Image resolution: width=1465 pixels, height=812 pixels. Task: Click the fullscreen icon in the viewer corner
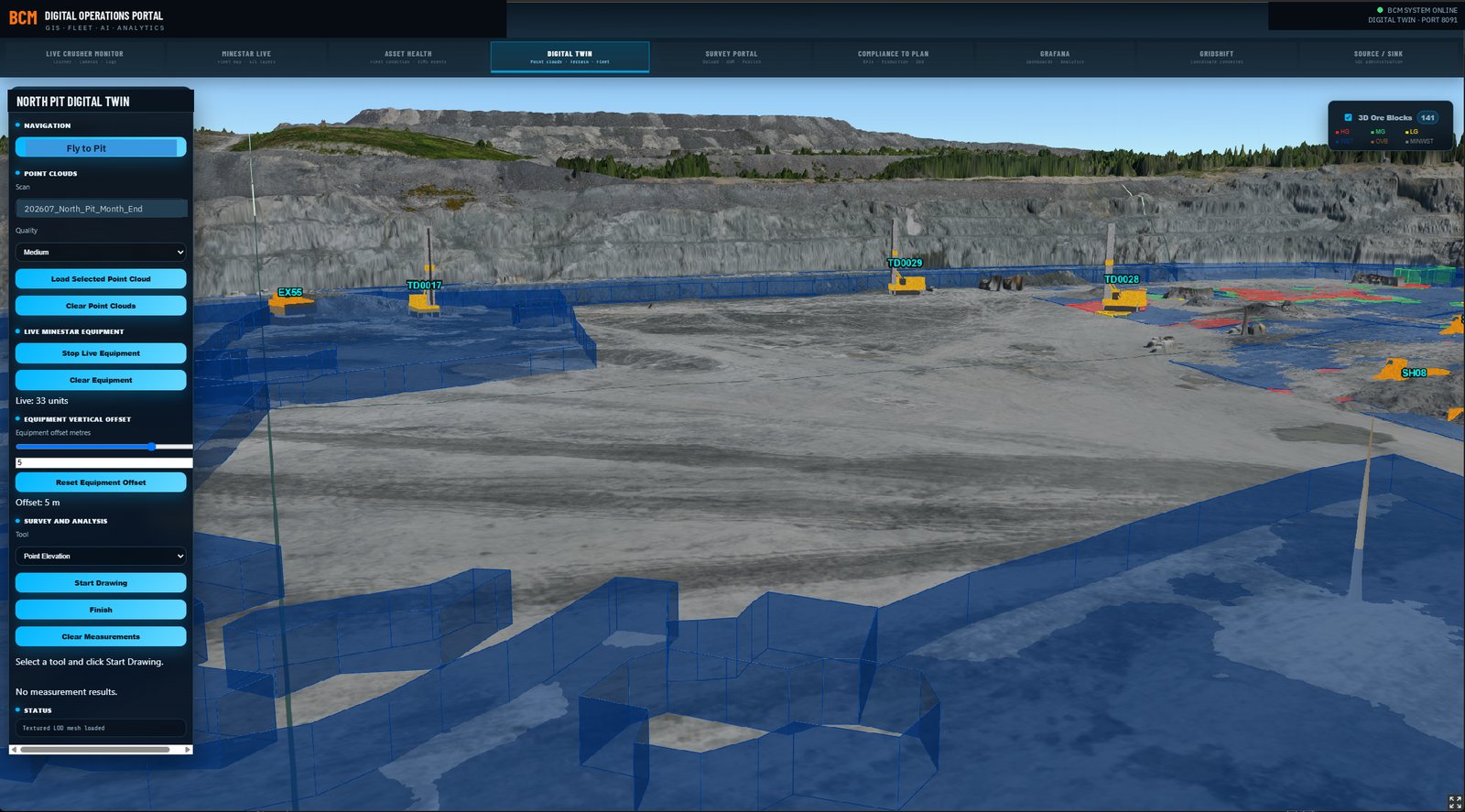tap(1455, 802)
